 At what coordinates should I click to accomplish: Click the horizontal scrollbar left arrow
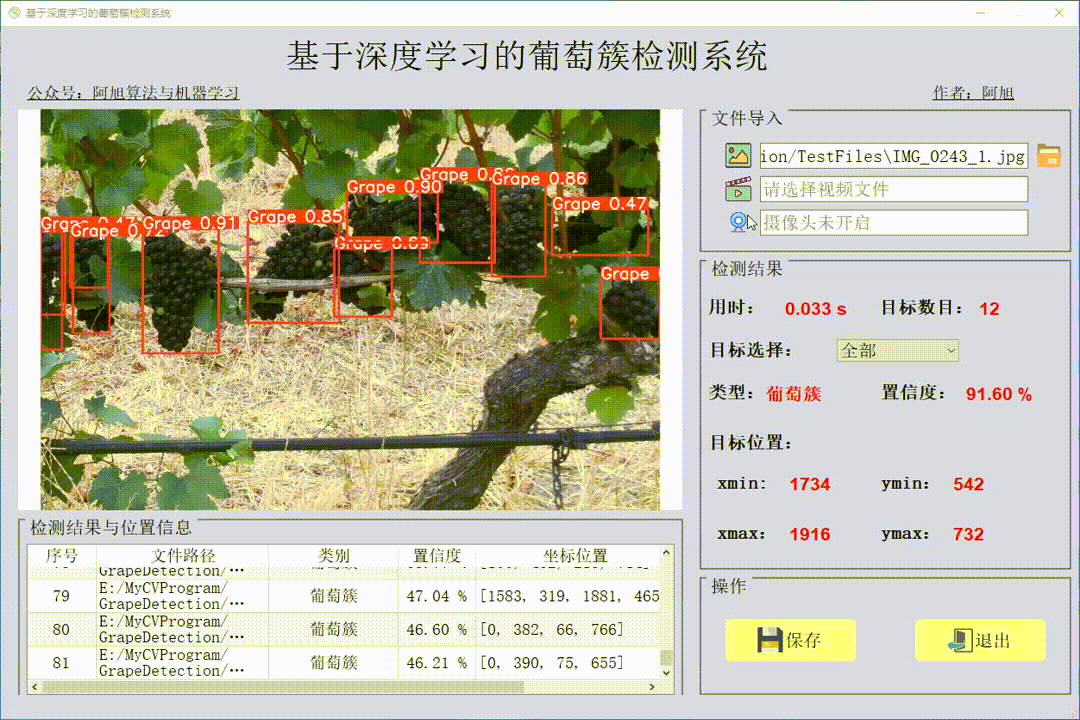coord(34,687)
